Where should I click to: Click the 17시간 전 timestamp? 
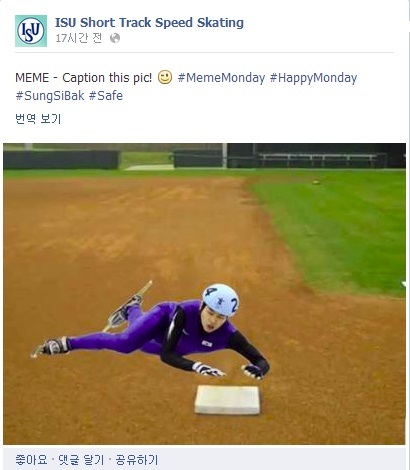pyautogui.click(x=78, y=38)
